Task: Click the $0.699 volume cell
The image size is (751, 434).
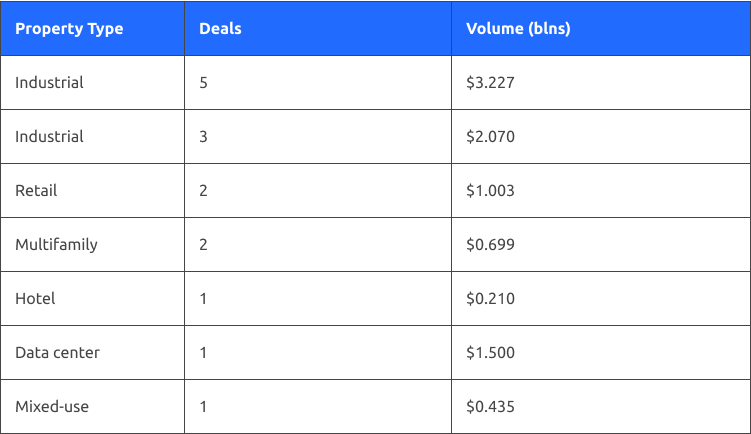Action: click(490, 244)
